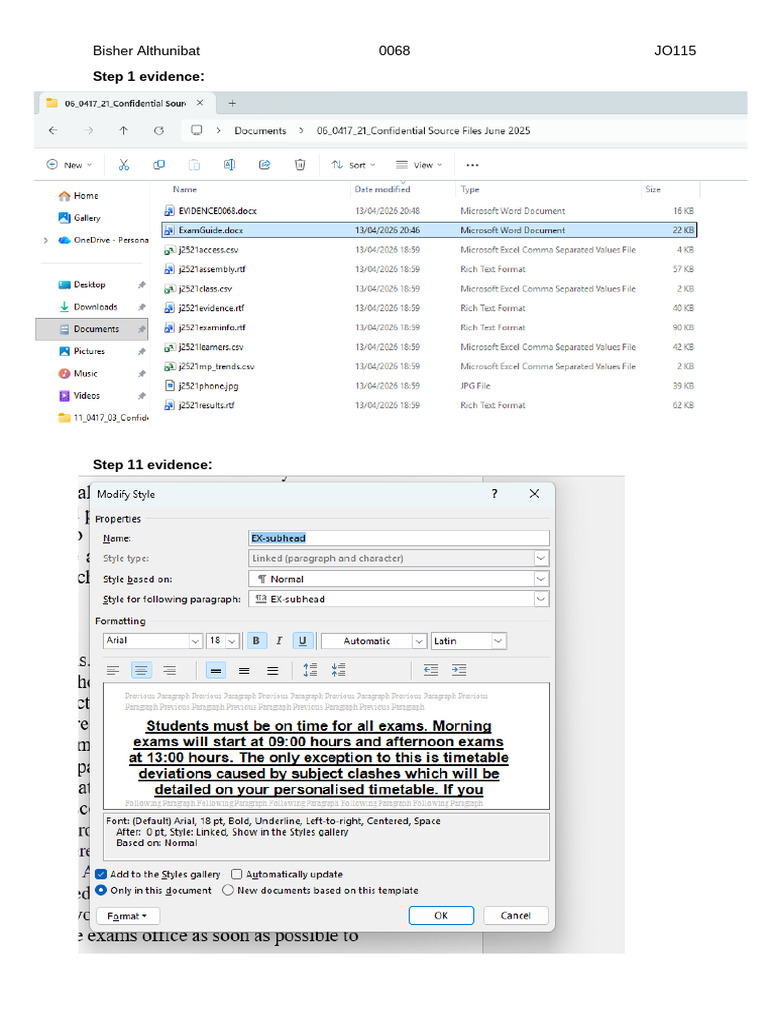Open Desktop in the navigation pane
Screen dimensions: 768x1024
click(89, 285)
